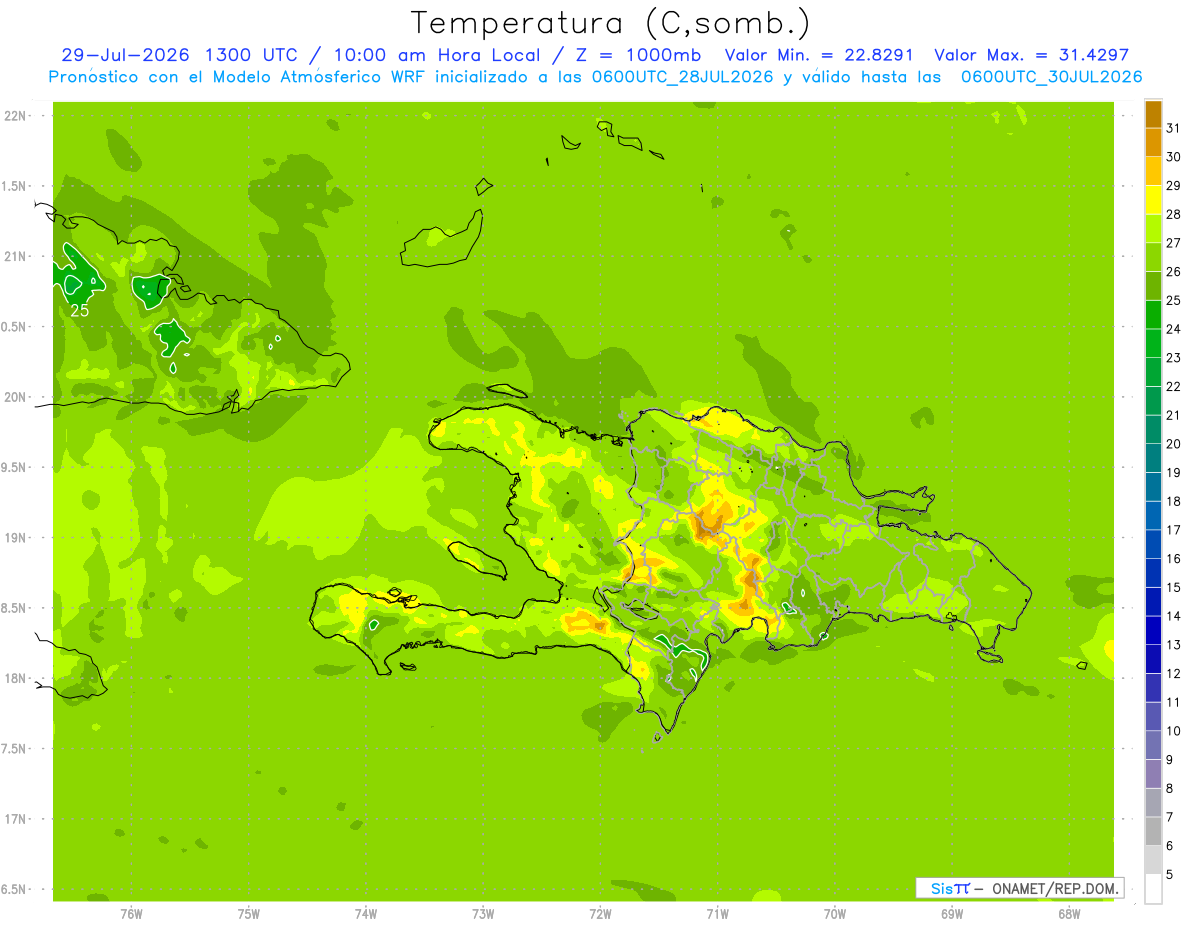Click the "74W" longitude axis label

click(366, 914)
